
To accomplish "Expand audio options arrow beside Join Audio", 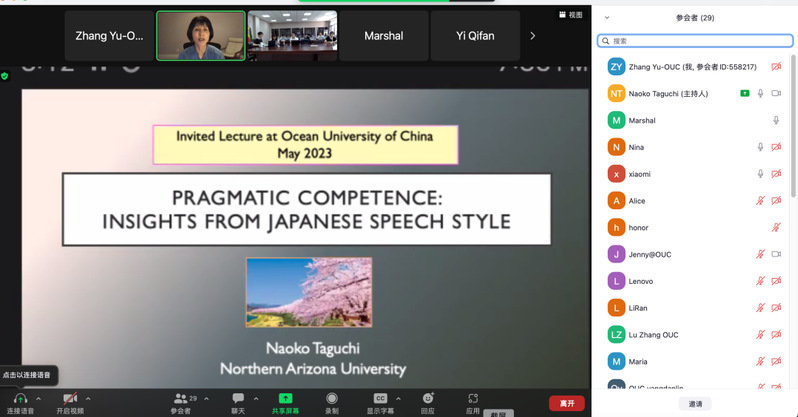I will [39, 399].
